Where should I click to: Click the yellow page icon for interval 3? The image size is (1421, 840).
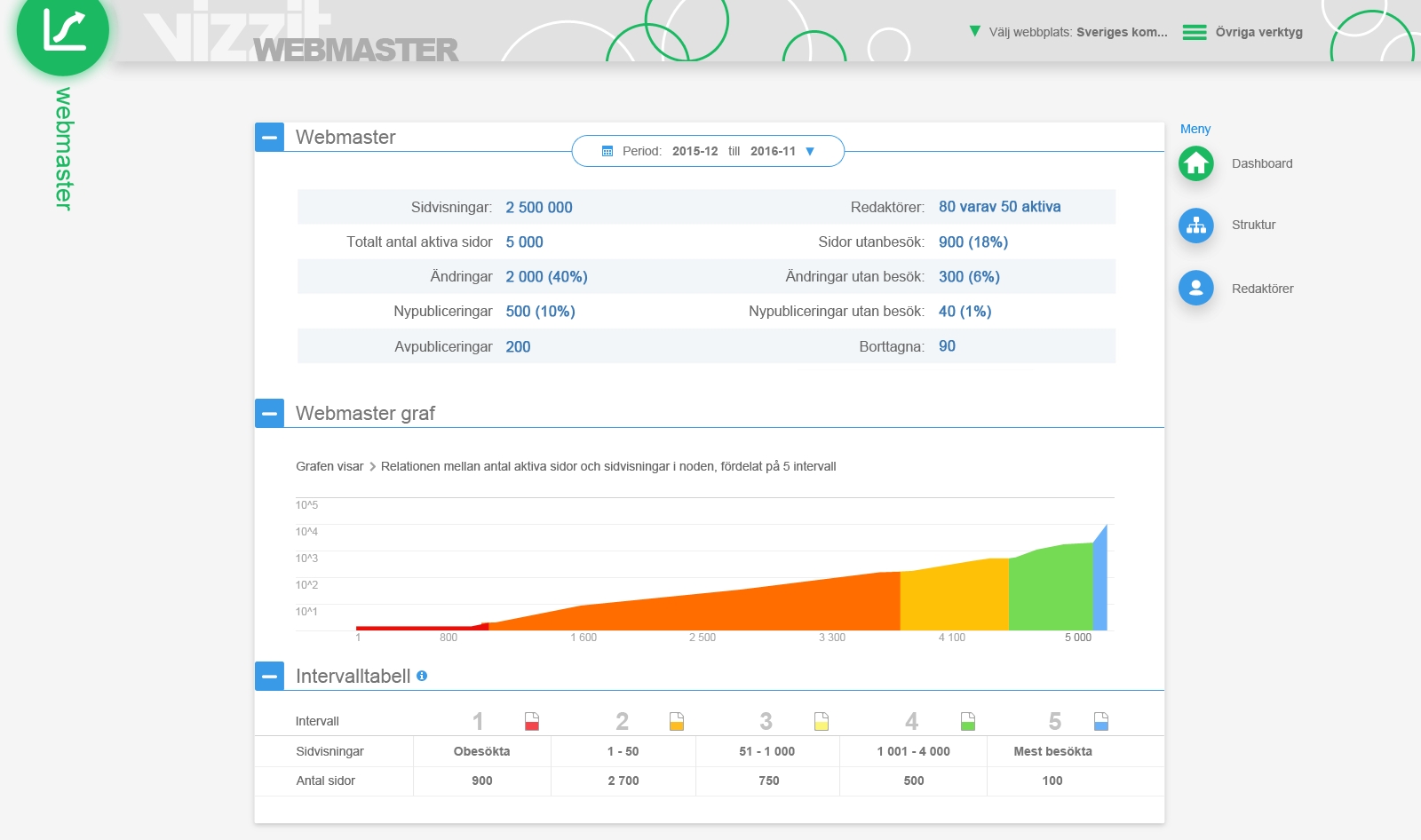point(822,721)
